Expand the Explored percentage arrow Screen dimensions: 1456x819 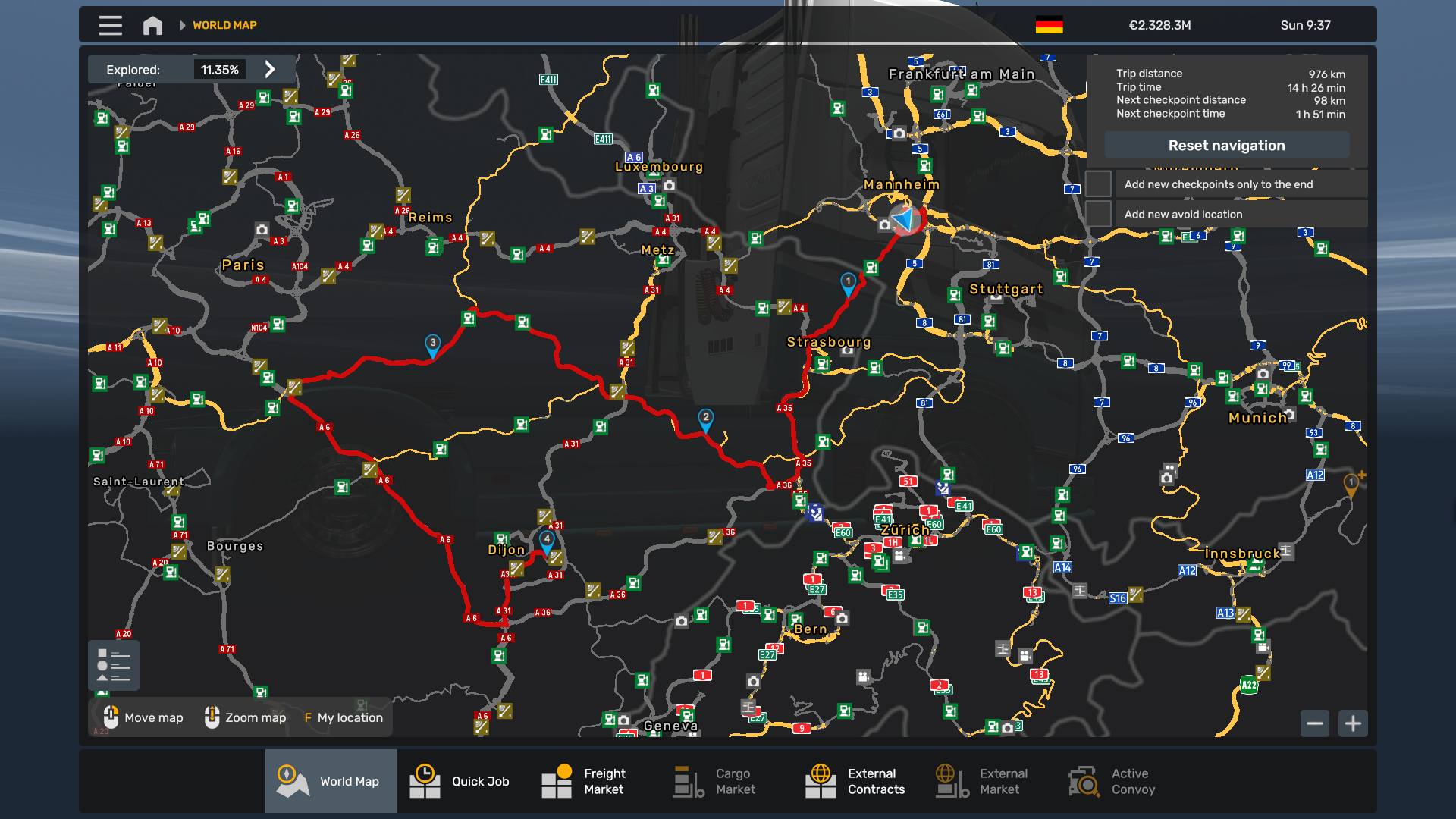coord(270,70)
